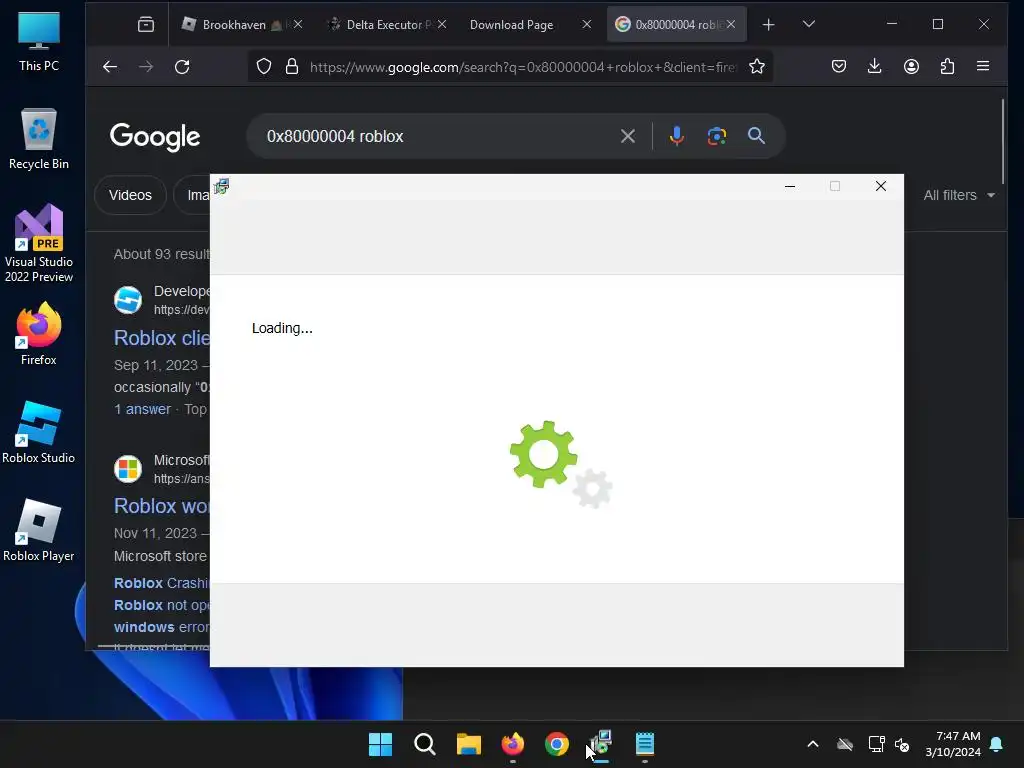The image size is (1024, 768).
Task: Click inside the Google search text field
Action: coord(438,136)
